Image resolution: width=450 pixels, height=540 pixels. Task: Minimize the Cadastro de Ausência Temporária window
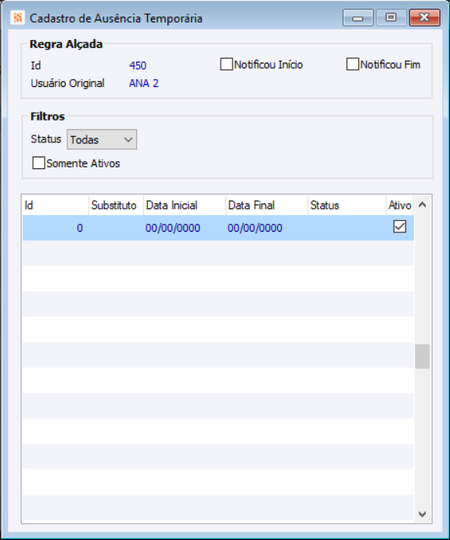pyautogui.click(x=358, y=18)
